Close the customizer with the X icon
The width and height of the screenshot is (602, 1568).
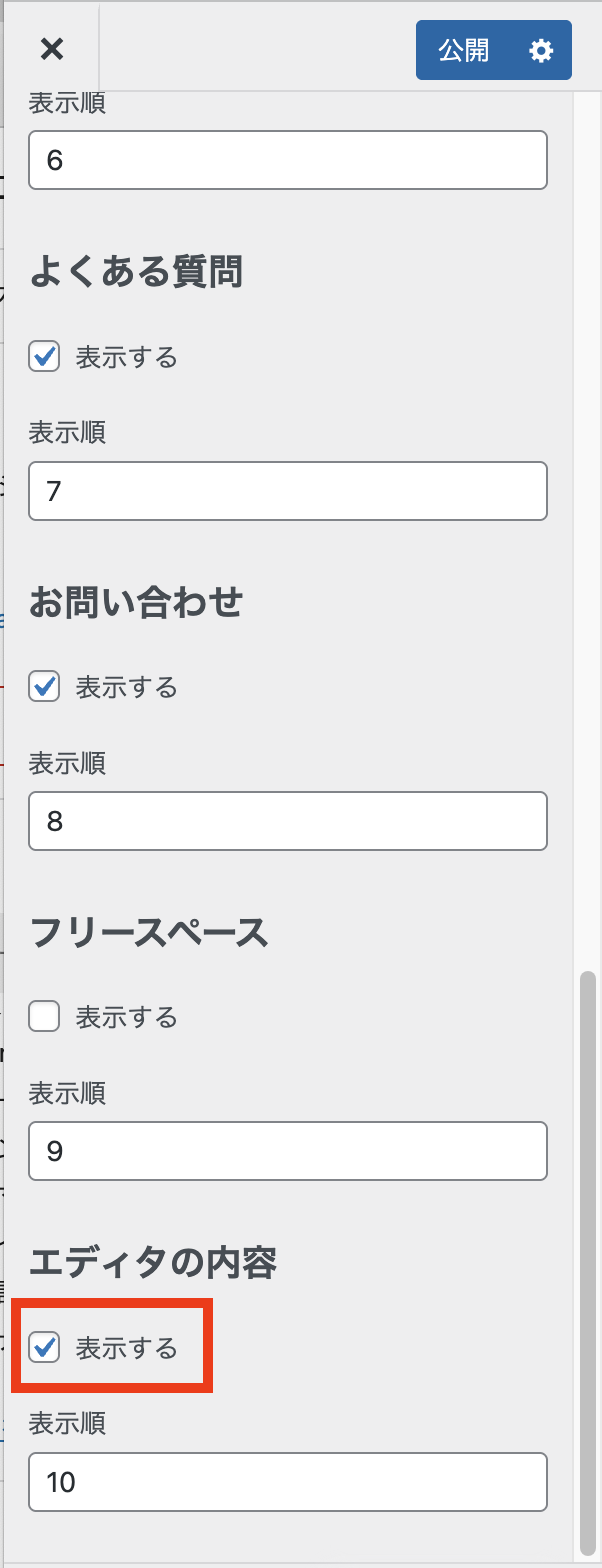point(51,49)
